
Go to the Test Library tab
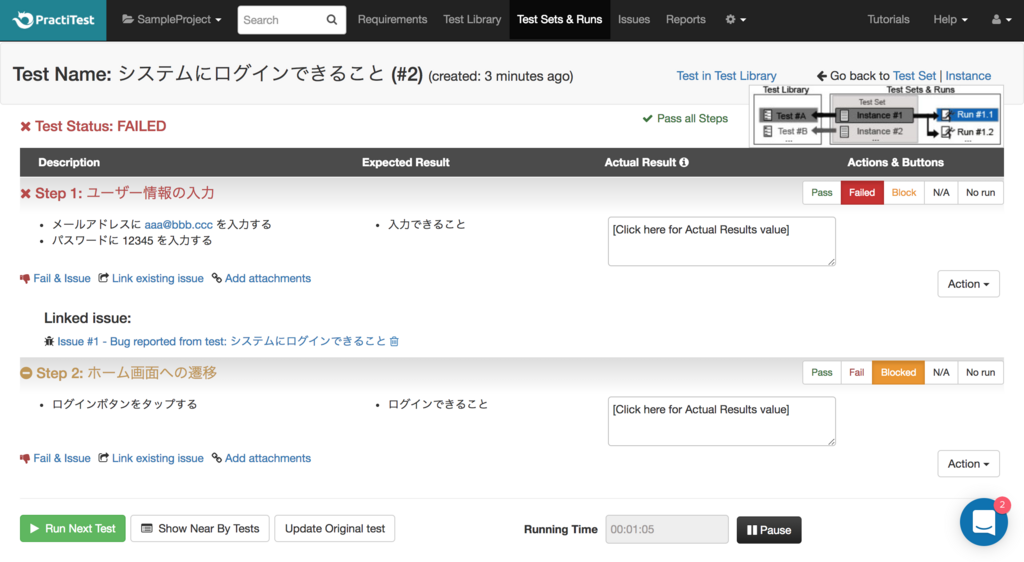point(472,20)
